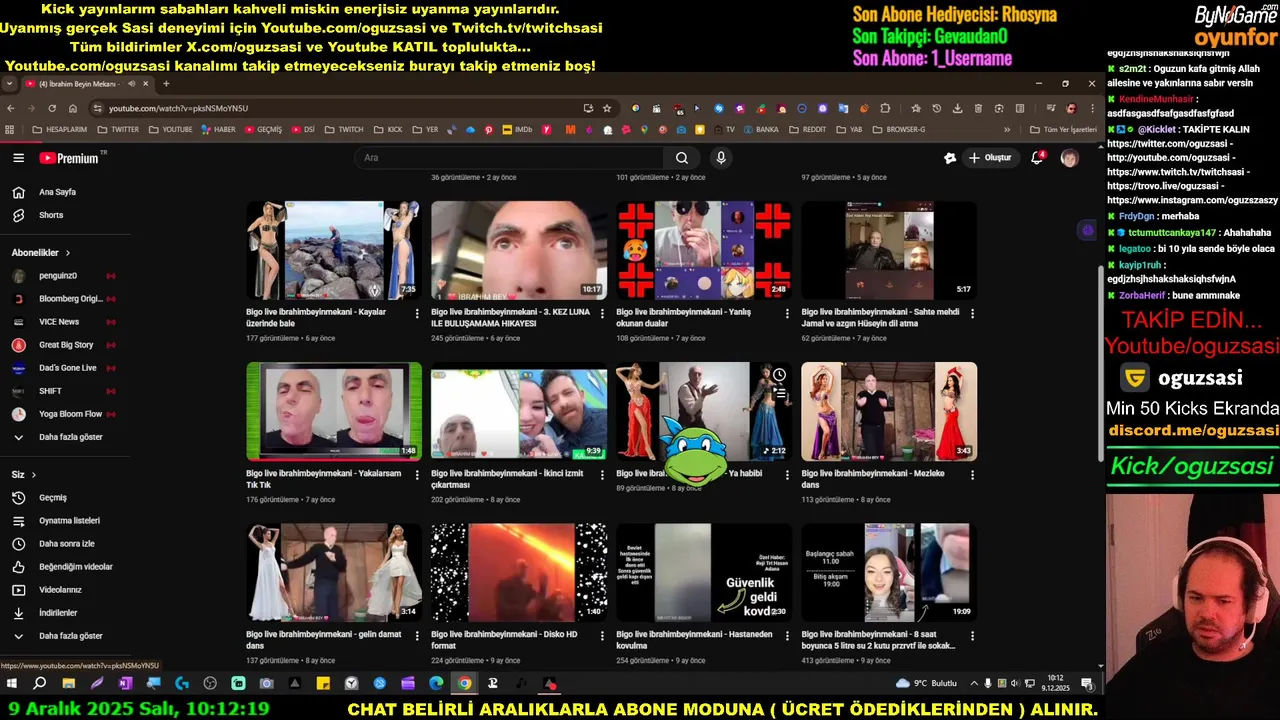This screenshot has width=1280, height=720.
Task: Open the tab search dropdown arrow
Action: [x=10, y=84]
